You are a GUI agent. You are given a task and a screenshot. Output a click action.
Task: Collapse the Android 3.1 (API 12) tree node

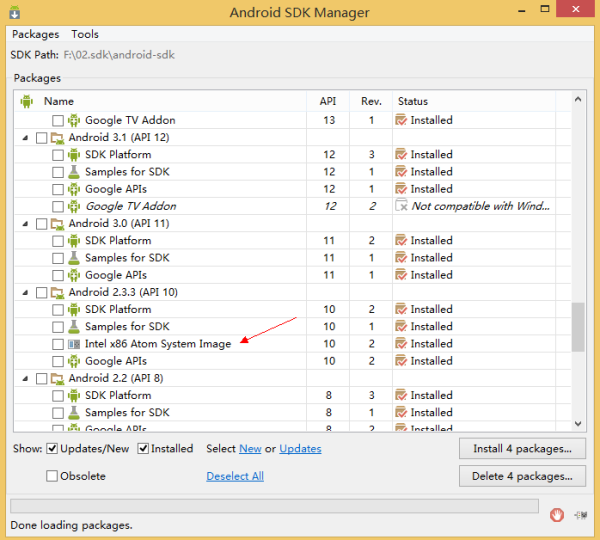coord(25,138)
